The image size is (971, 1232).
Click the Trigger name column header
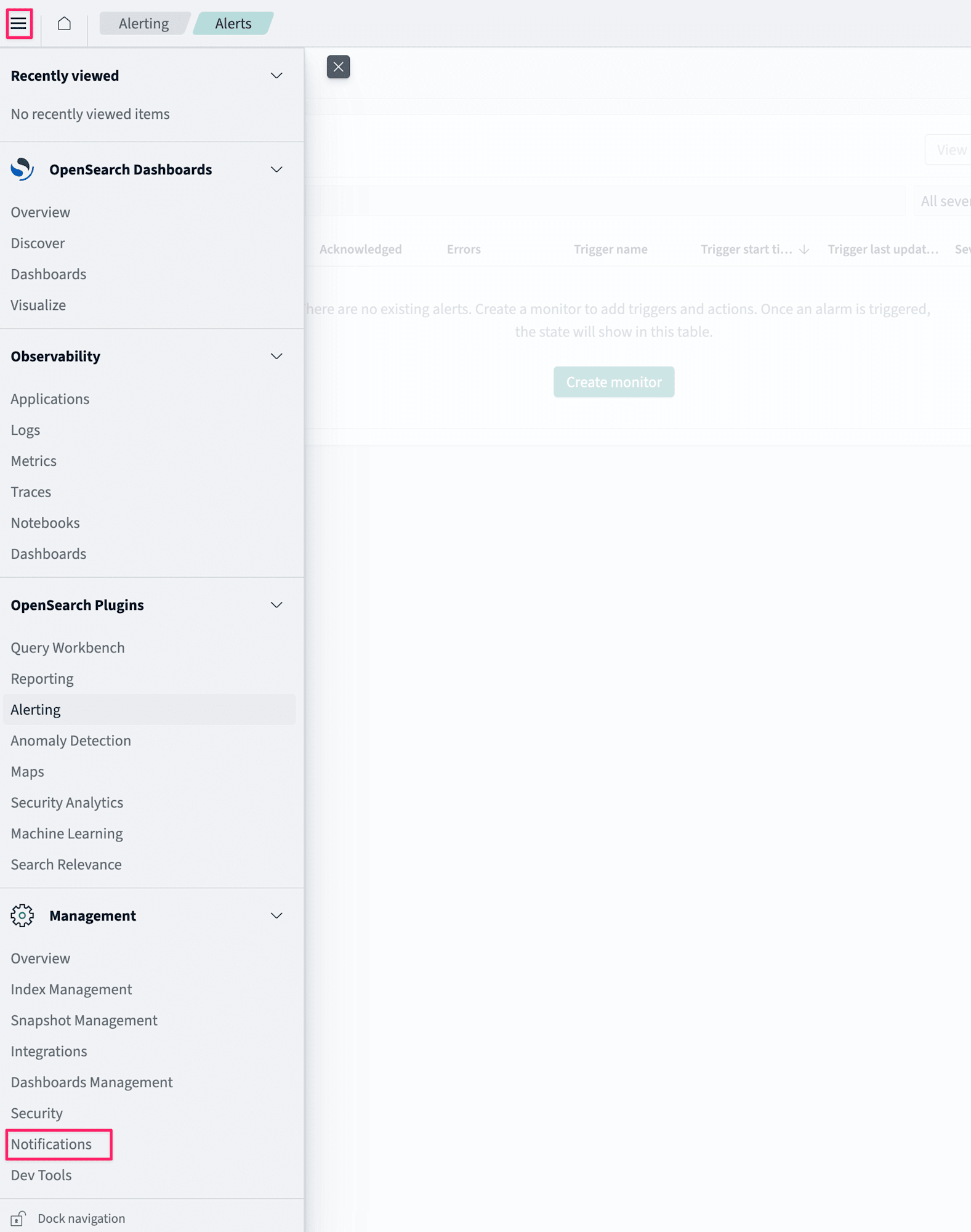point(611,249)
